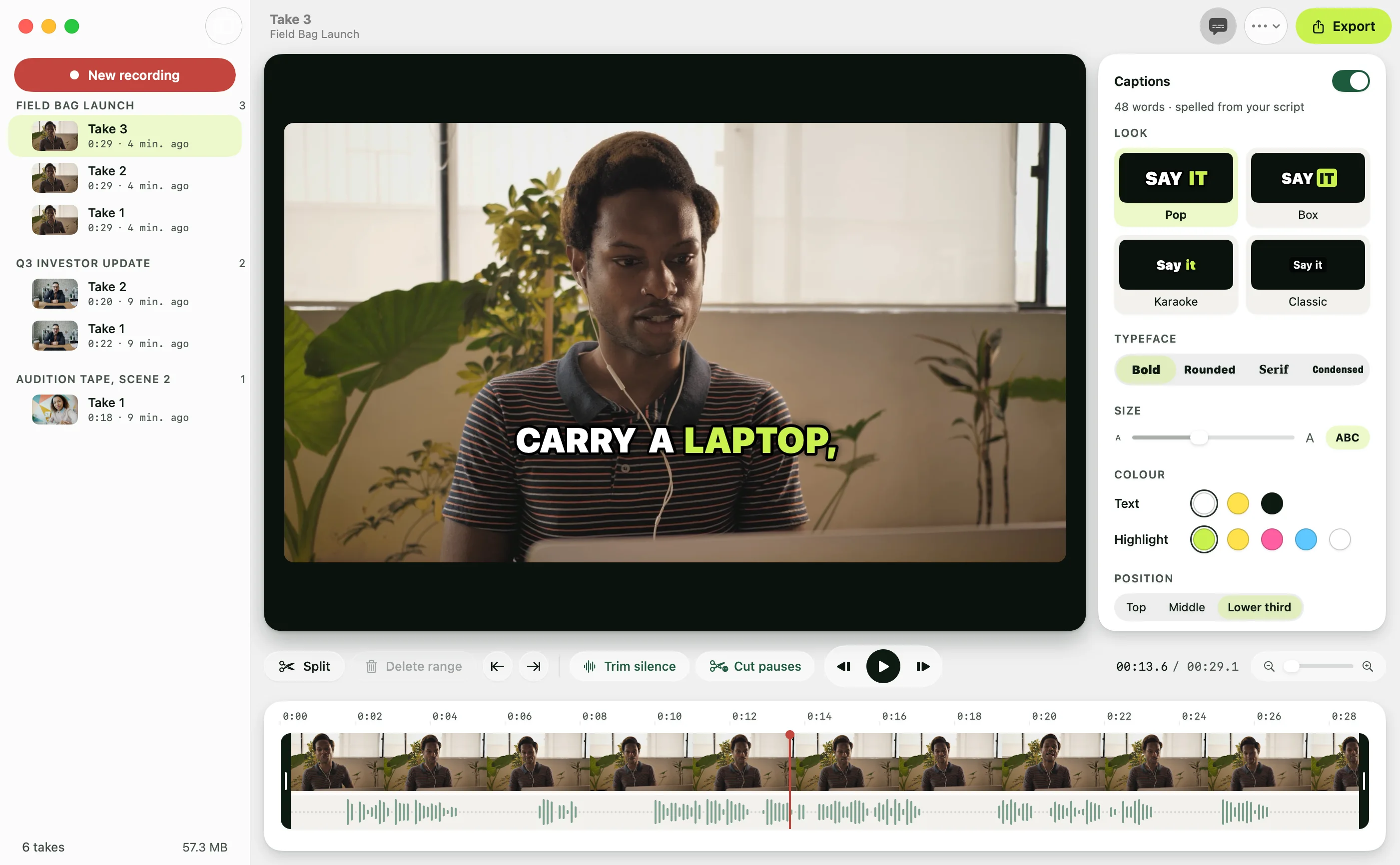This screenshot has width=1400, height=865.
Task: Switch typeface to Condensed
Action: [1337, 370]
